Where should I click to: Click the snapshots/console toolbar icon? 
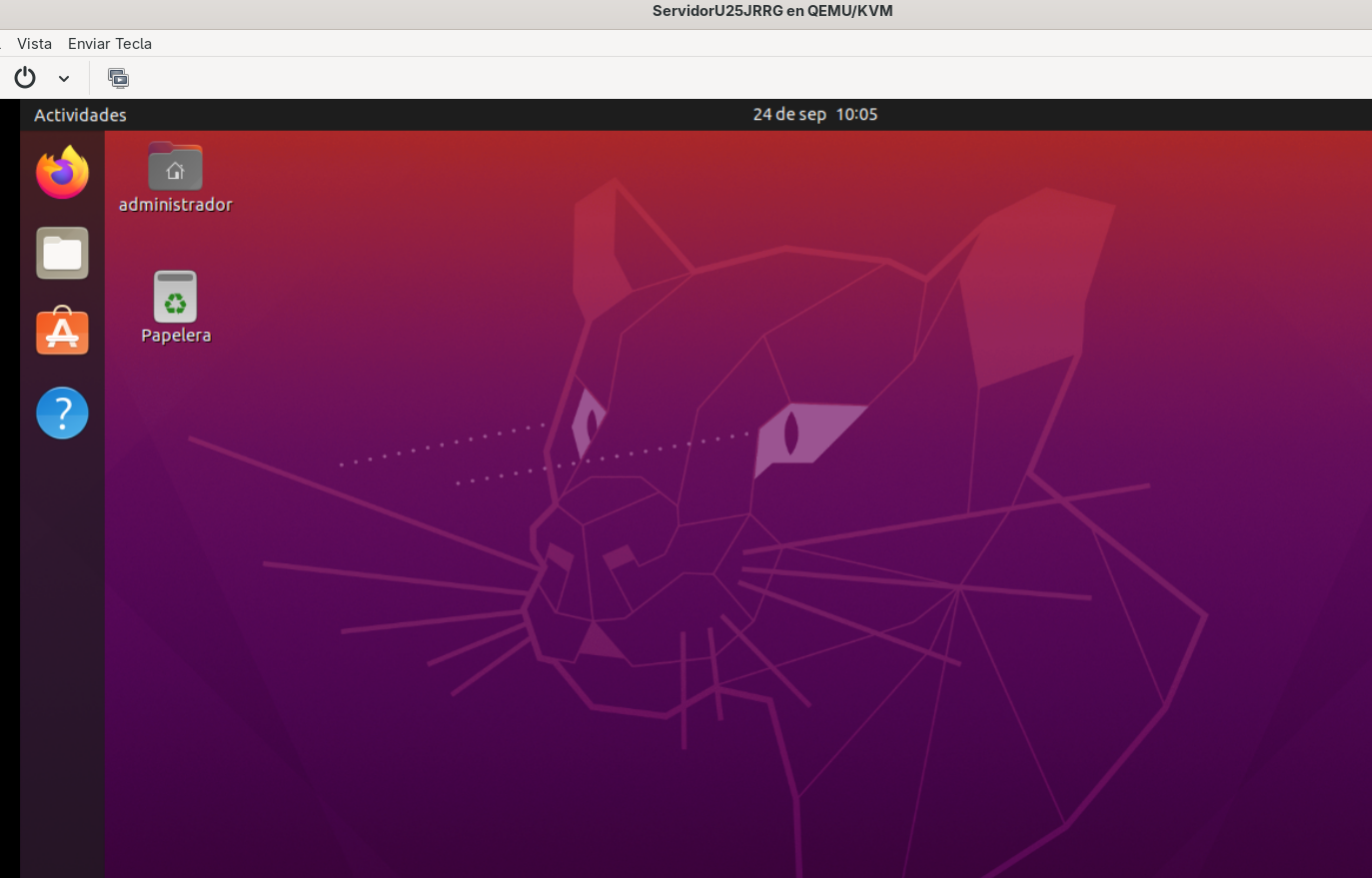[118, 78]
